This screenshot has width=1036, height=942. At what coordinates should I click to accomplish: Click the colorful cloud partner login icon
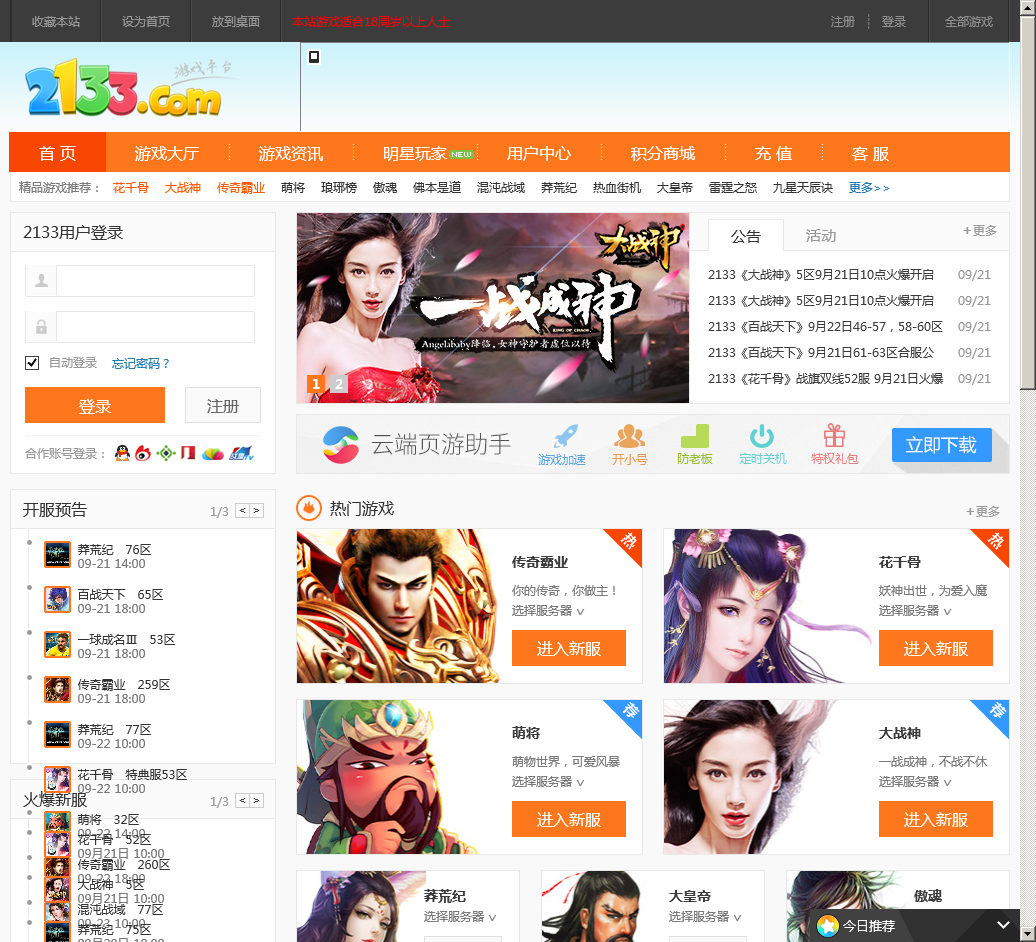point(213,454)
